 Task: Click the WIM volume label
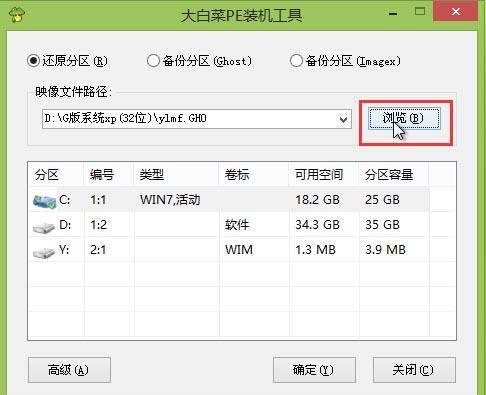[239, 250]
